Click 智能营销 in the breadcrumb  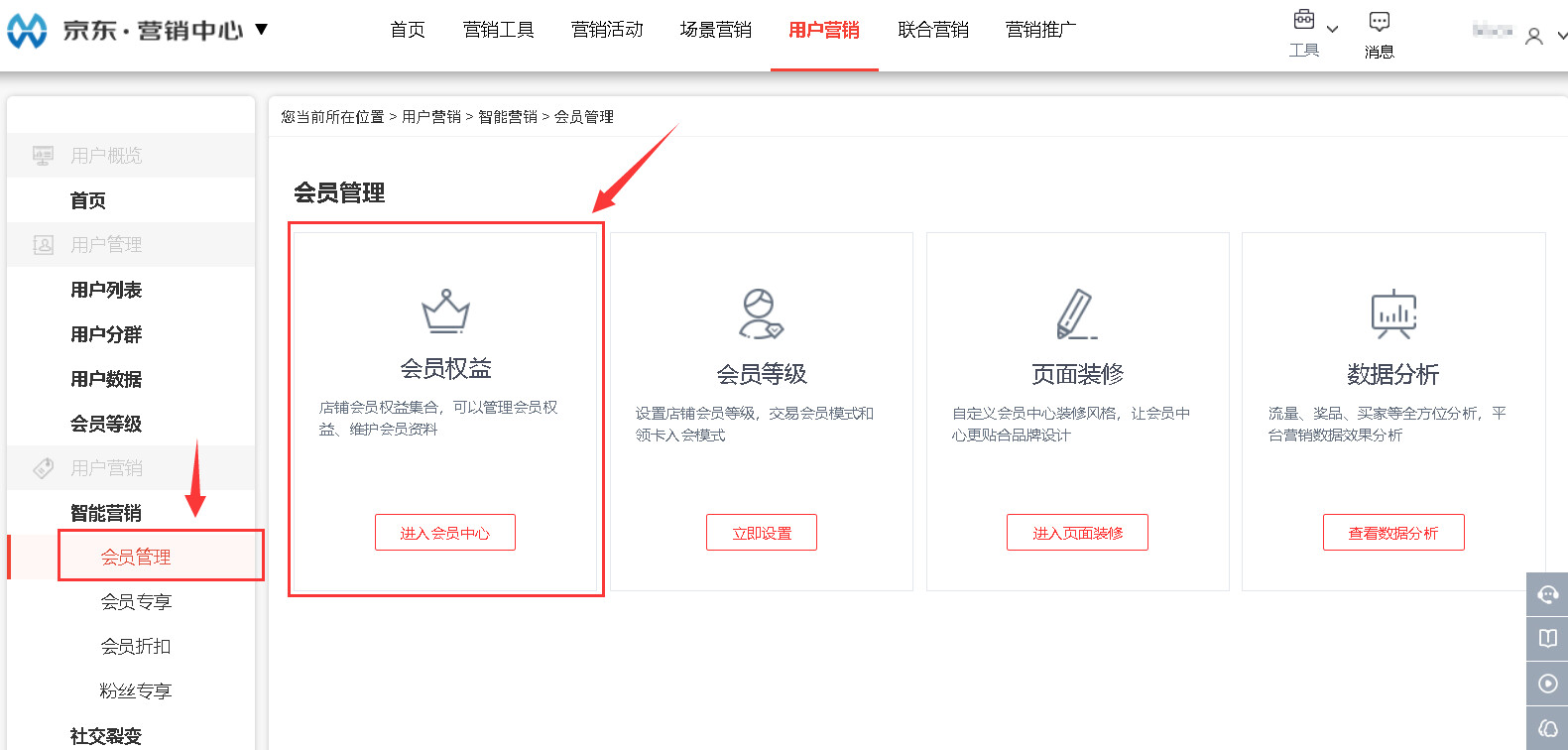(x=508, y=117)
